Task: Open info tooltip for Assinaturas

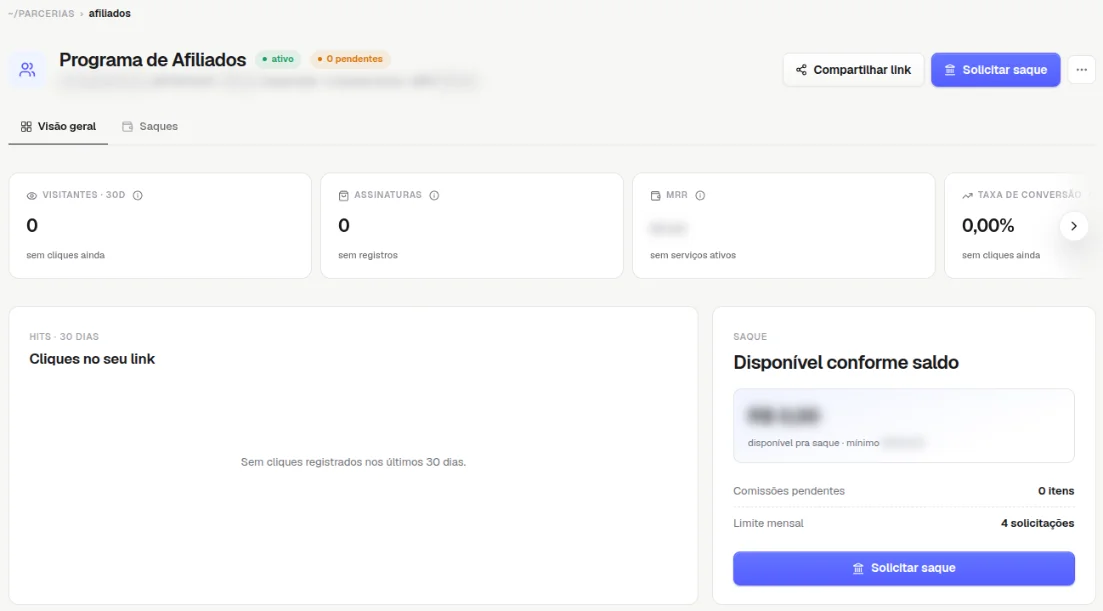Action: pyautogui.click(x=434, y=195)
